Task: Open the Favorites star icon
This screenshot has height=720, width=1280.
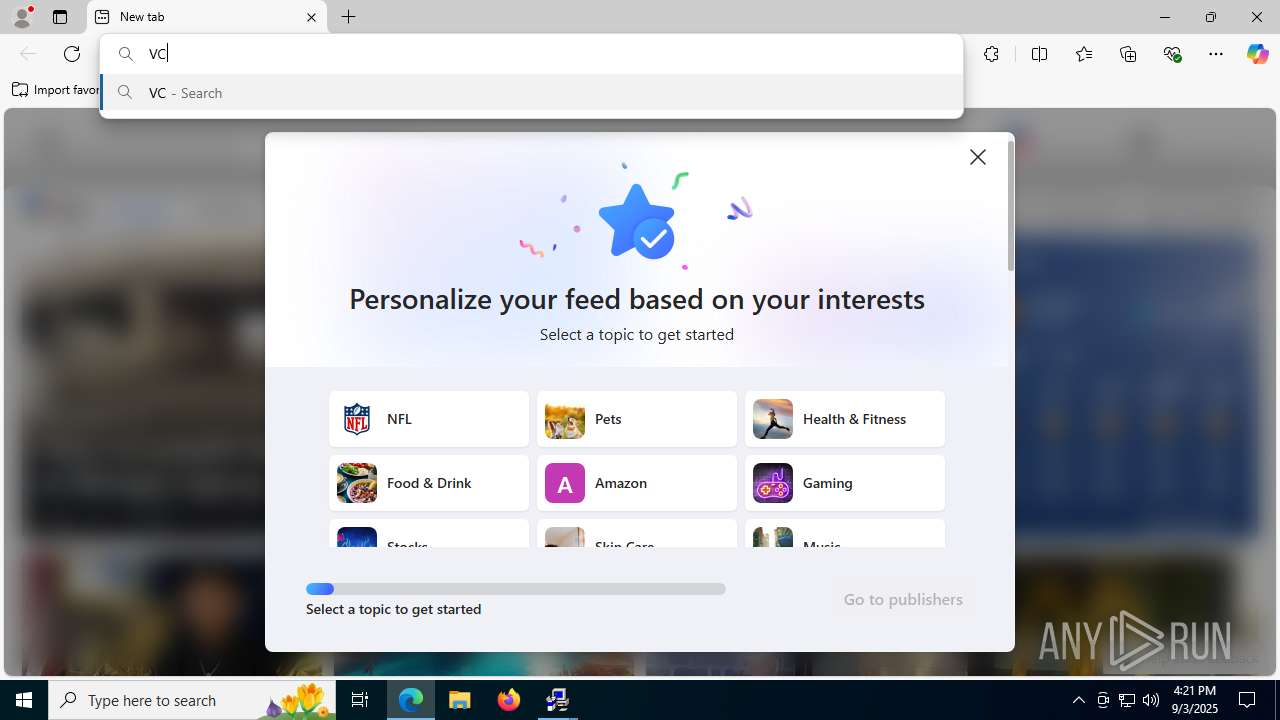Action: 1084,54
